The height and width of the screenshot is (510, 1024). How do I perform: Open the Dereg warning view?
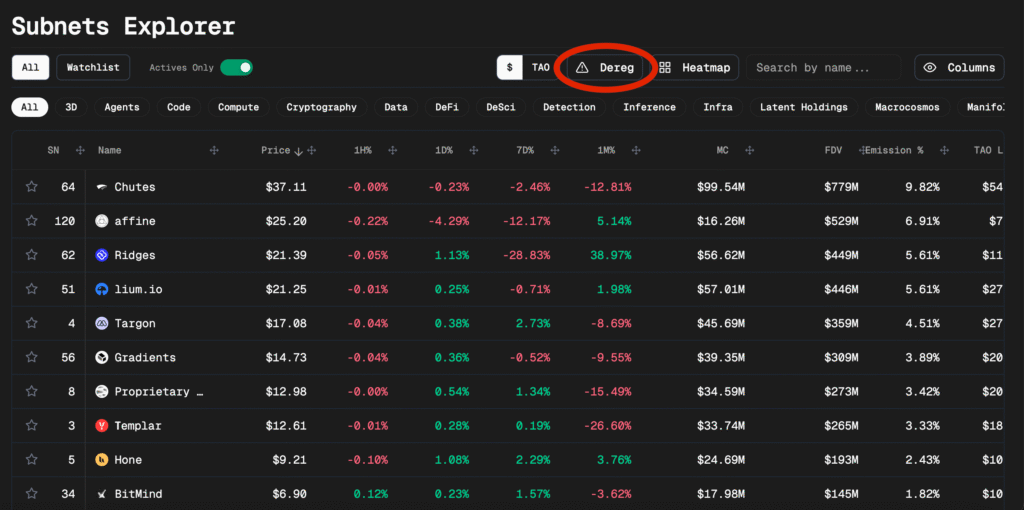(605, 67)
